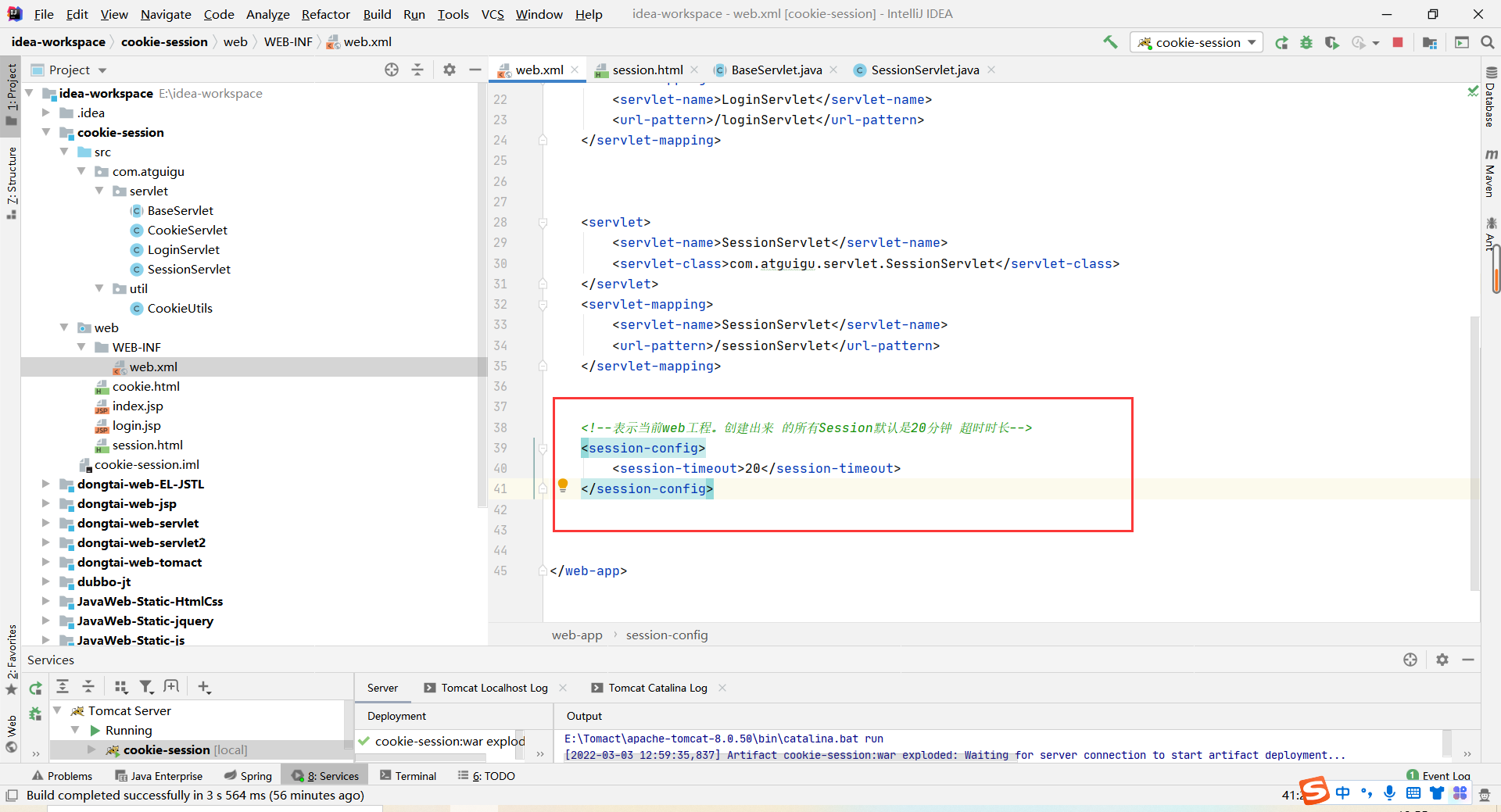Open the File menu
Screen dimensions: 1501x812
pyautogui.click(x=44, y=14)
